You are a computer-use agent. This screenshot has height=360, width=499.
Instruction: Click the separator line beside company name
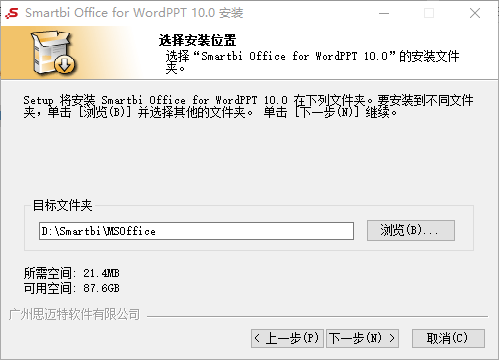(x=317, y=316)
